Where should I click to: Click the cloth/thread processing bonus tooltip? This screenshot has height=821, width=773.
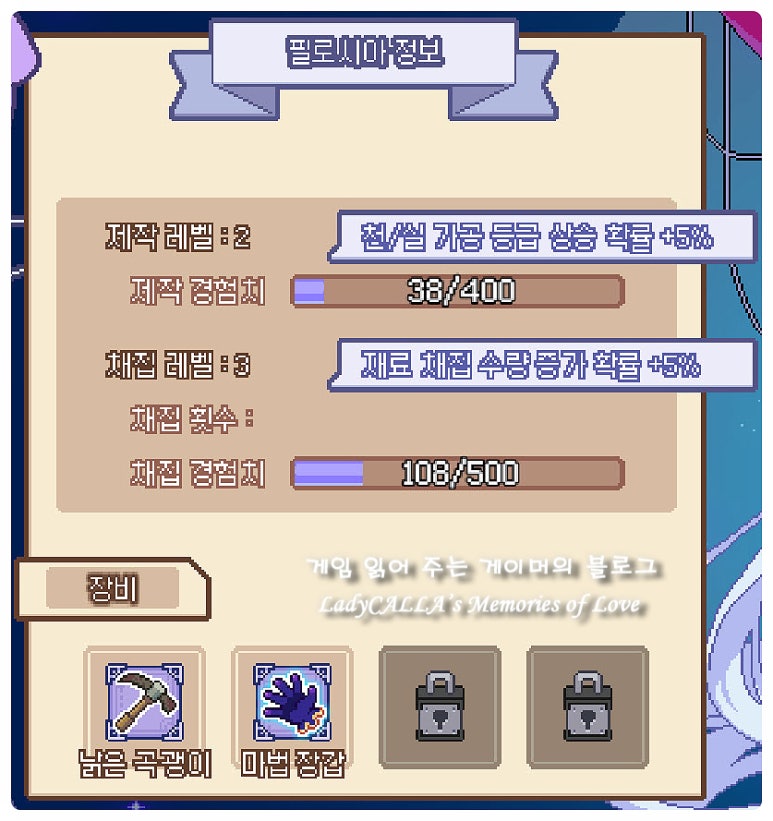pos(543,237)
